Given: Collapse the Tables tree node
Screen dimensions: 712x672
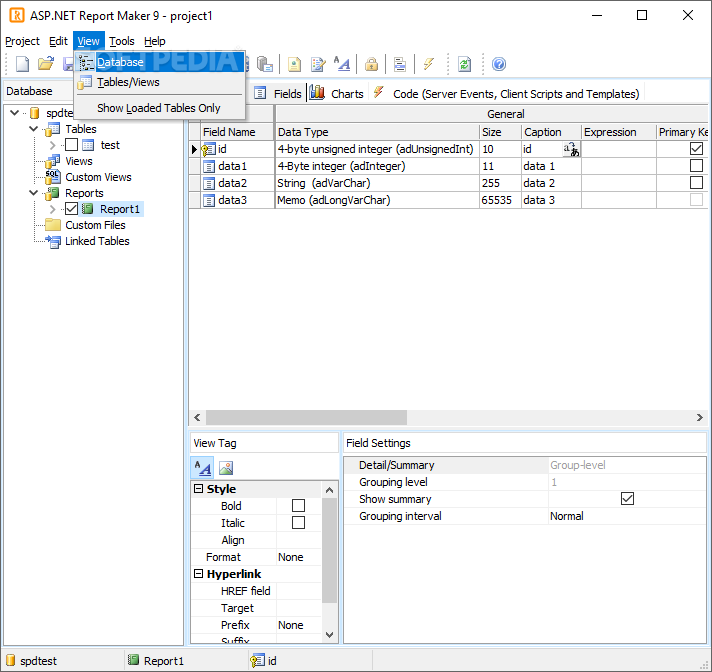Looking at the screenshot, I should 34,129.
